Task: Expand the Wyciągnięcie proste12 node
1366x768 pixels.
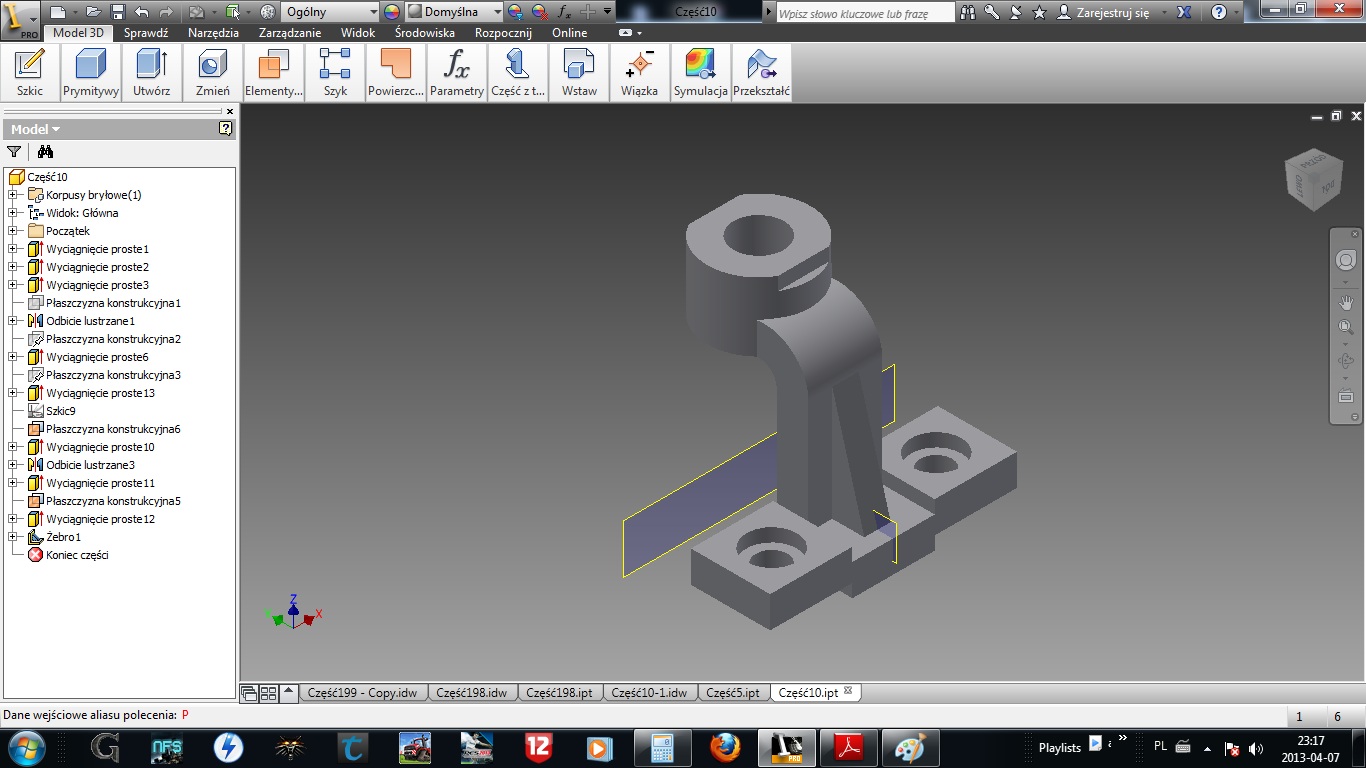Action: click(x=13, y=519)
